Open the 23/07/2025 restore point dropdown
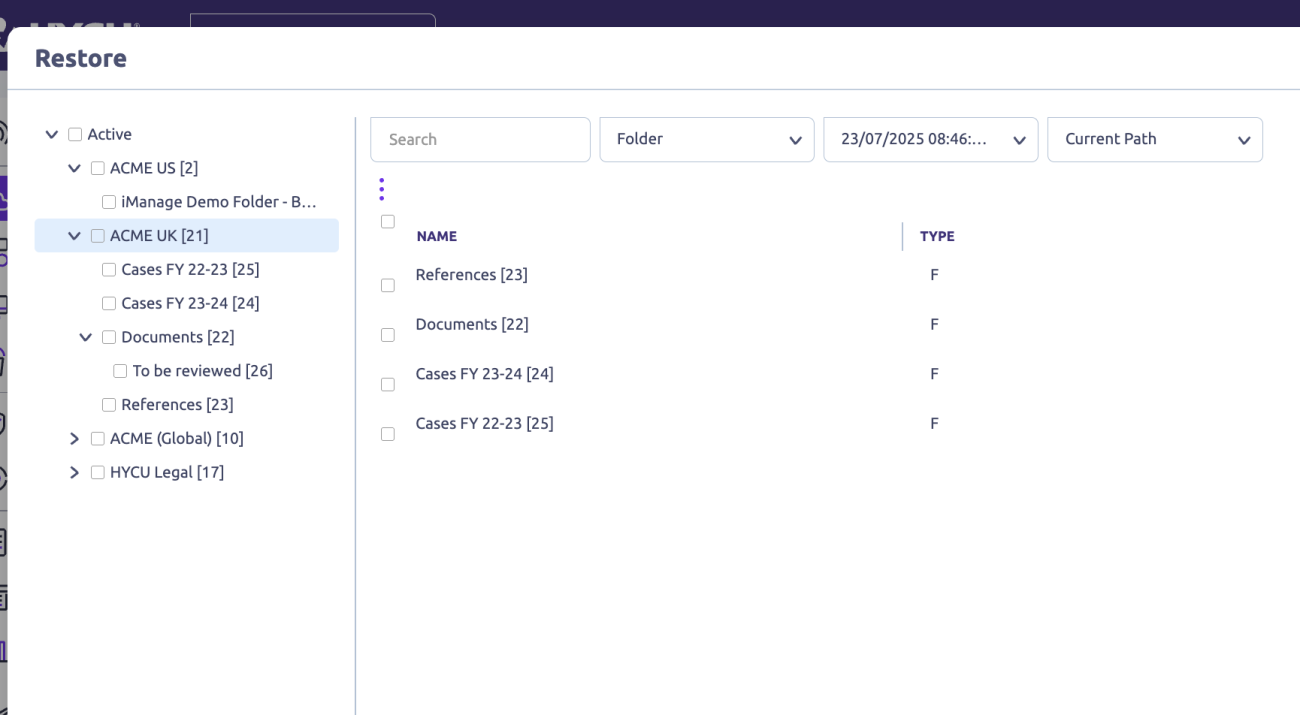Screen dimensions: 1300x715 pyautogui.click(x=930, y=140)
